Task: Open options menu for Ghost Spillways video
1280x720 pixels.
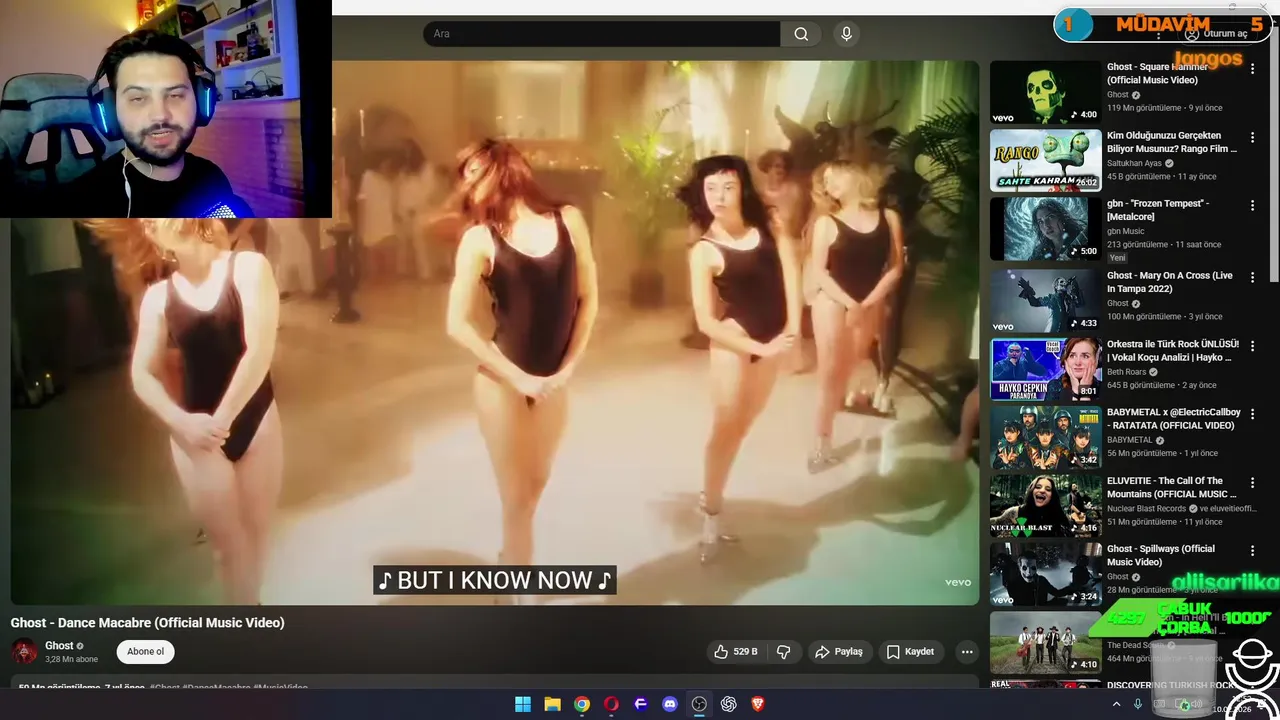Action: pyautogui.click(x=1252, y=550)
